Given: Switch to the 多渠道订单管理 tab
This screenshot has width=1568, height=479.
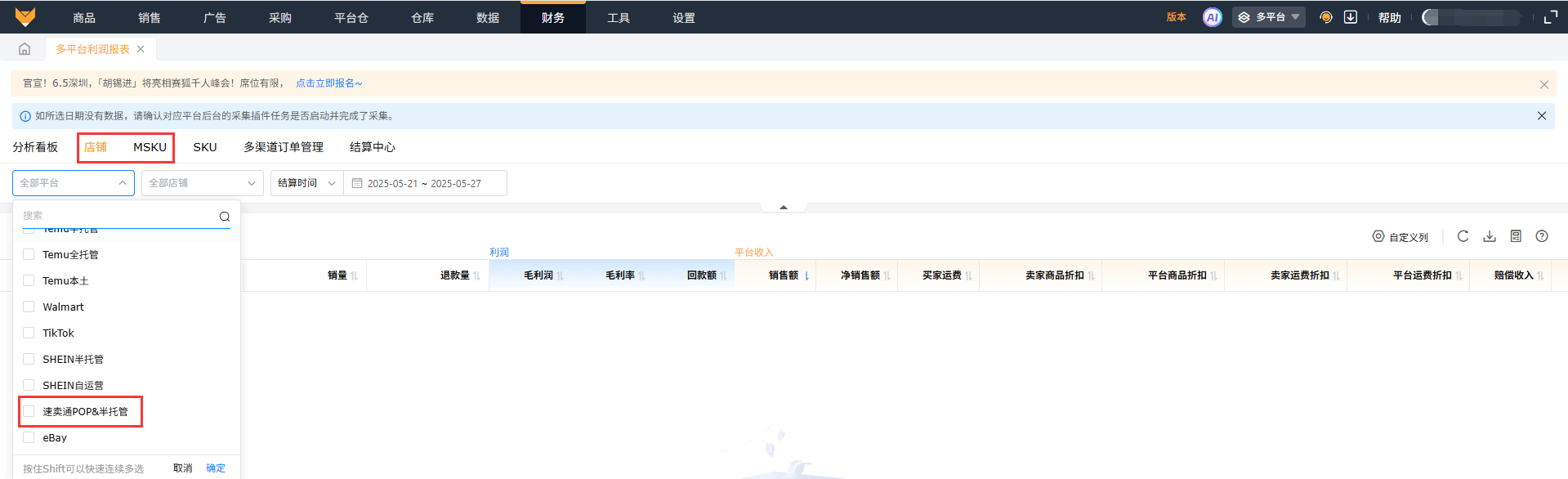Looking at the screenshot, I should click(x=284, y=147).
